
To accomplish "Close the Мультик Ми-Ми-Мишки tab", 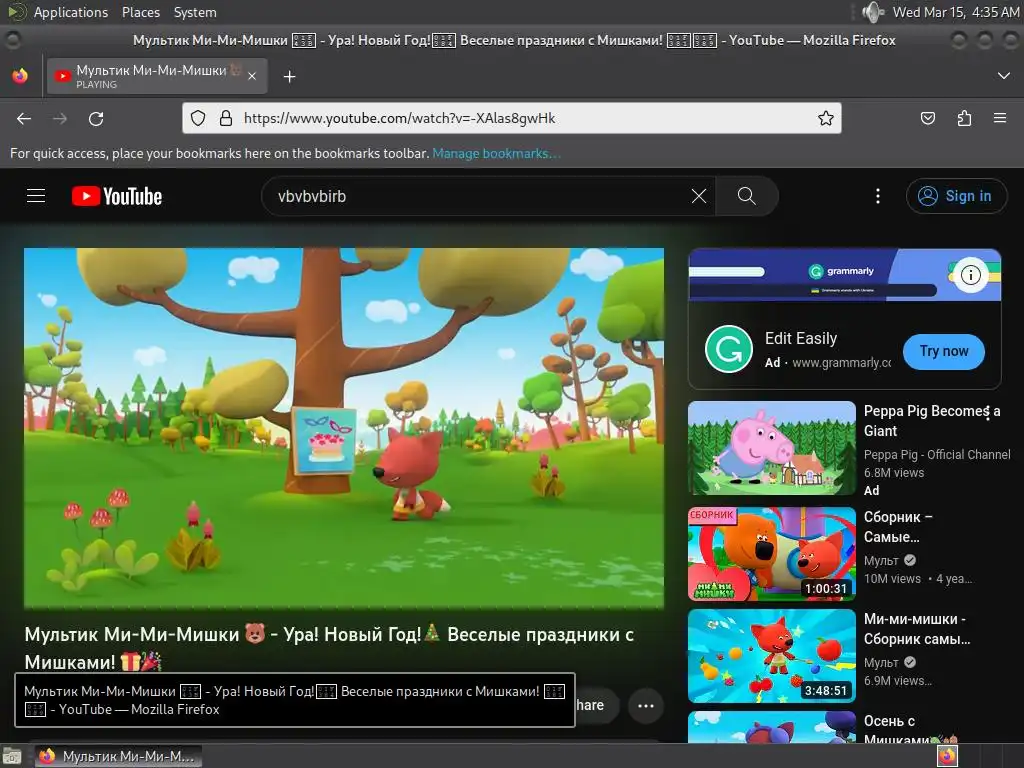I will point(252,76).
